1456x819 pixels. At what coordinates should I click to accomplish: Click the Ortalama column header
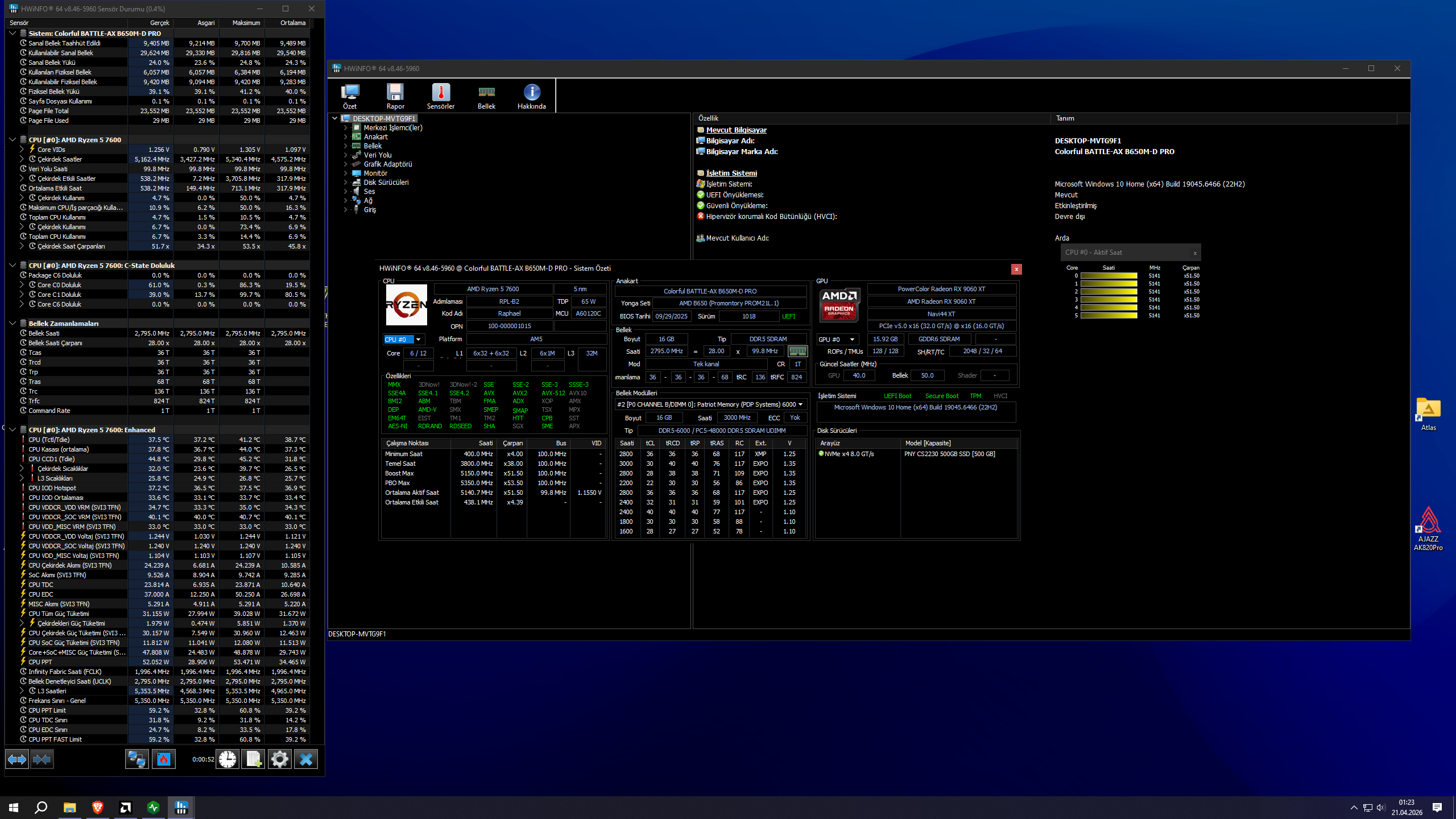tap(287, 23)
